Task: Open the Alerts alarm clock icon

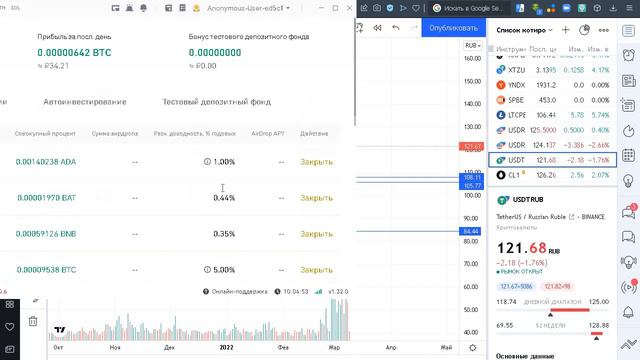Action: 629,55
